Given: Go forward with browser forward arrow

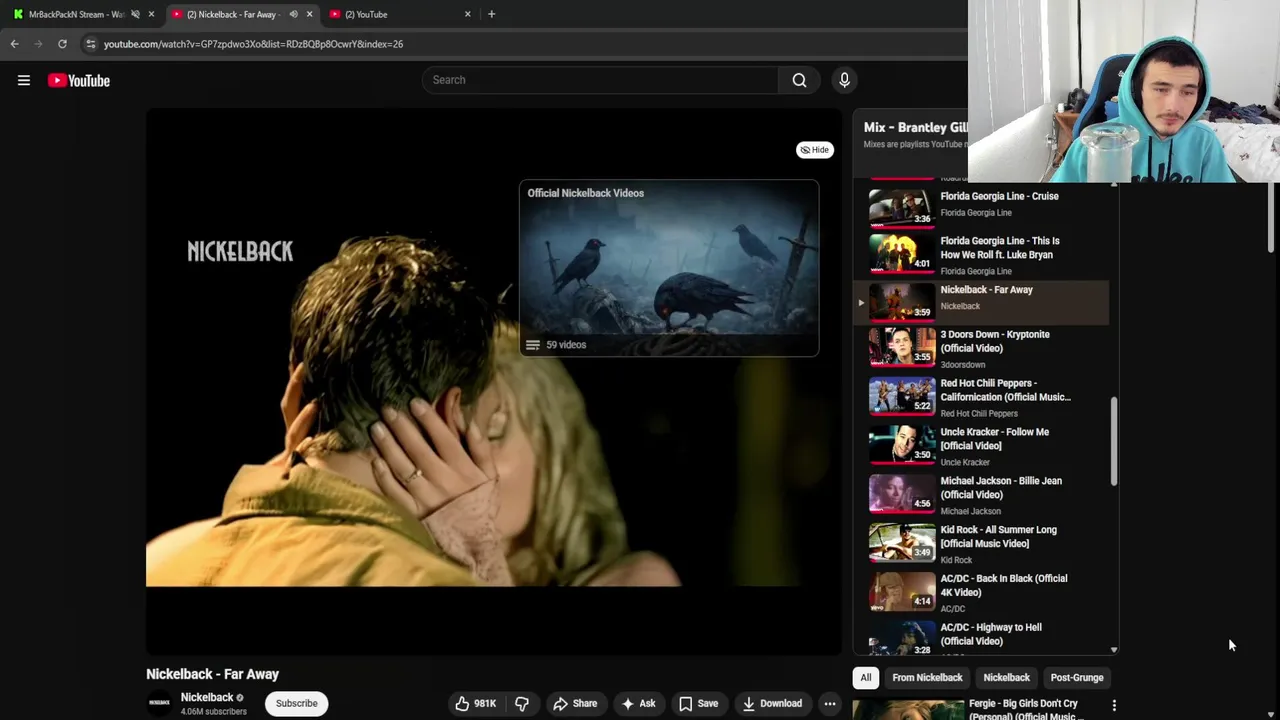Looking at the screenshot, I should (38, 44).
